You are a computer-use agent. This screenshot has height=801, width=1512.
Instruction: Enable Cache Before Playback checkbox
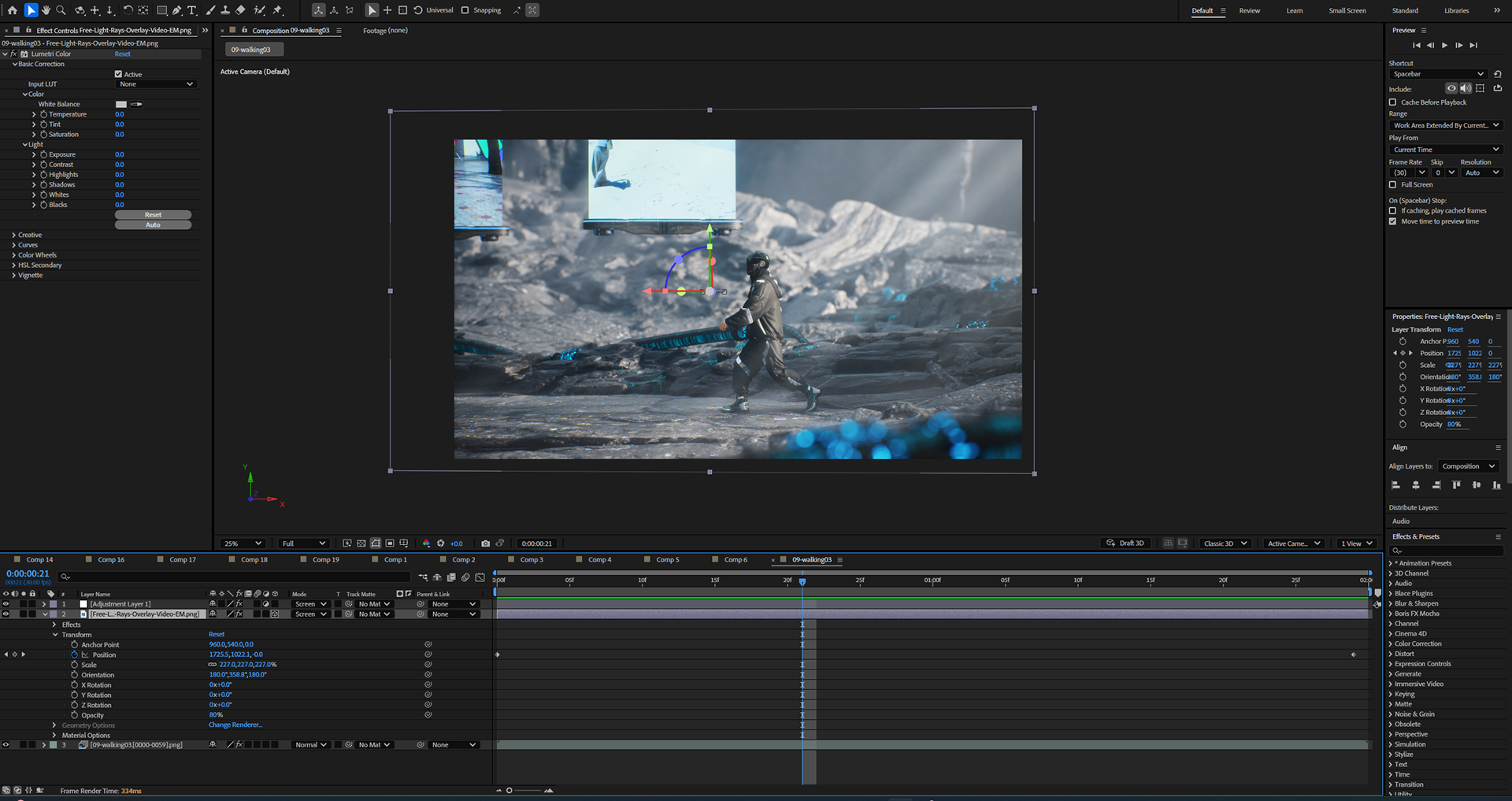coord(1392,102)
